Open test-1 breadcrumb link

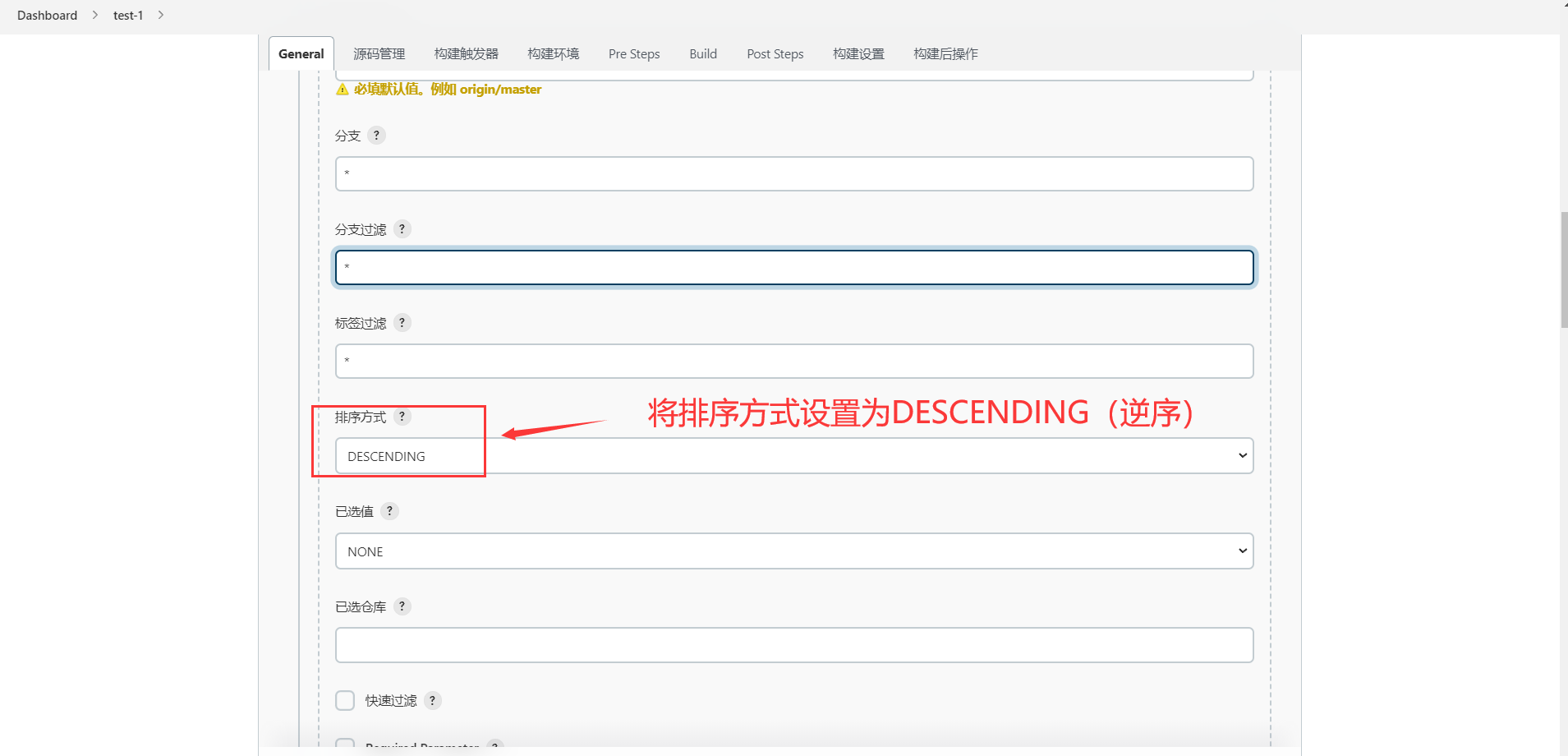pyautogui.click(x=128, y=15)
